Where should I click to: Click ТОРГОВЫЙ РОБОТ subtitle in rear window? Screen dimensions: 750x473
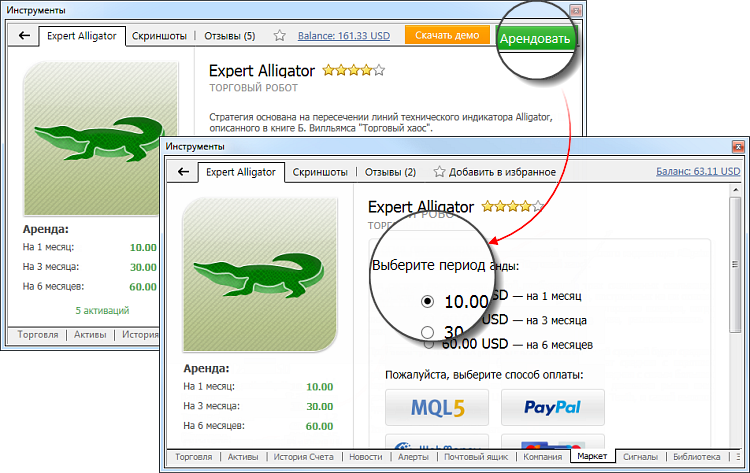pyautogui.click(x=254, y=88)
